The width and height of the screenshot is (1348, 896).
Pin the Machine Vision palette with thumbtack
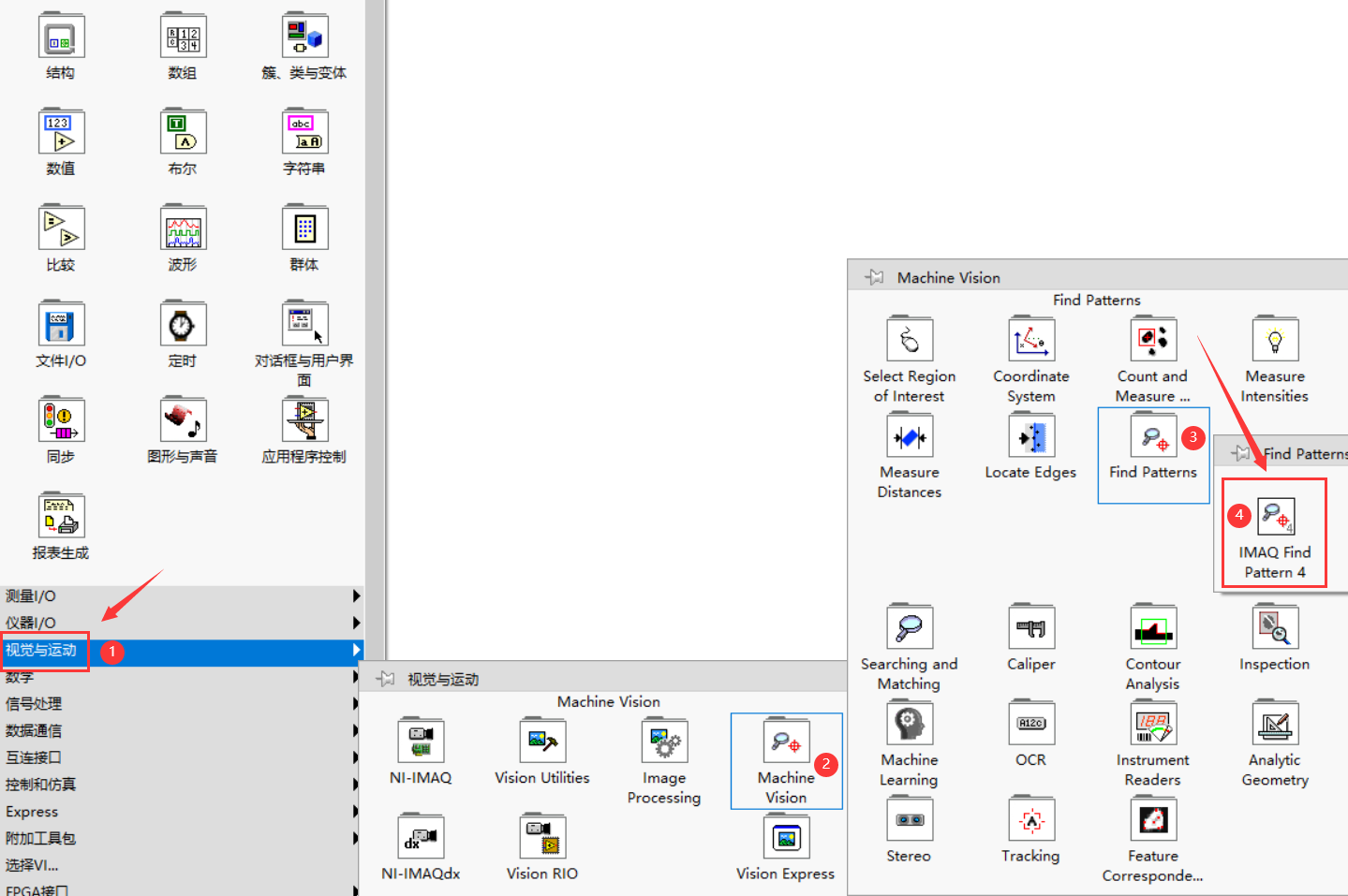pyautogui.click(x=874, y=277)
